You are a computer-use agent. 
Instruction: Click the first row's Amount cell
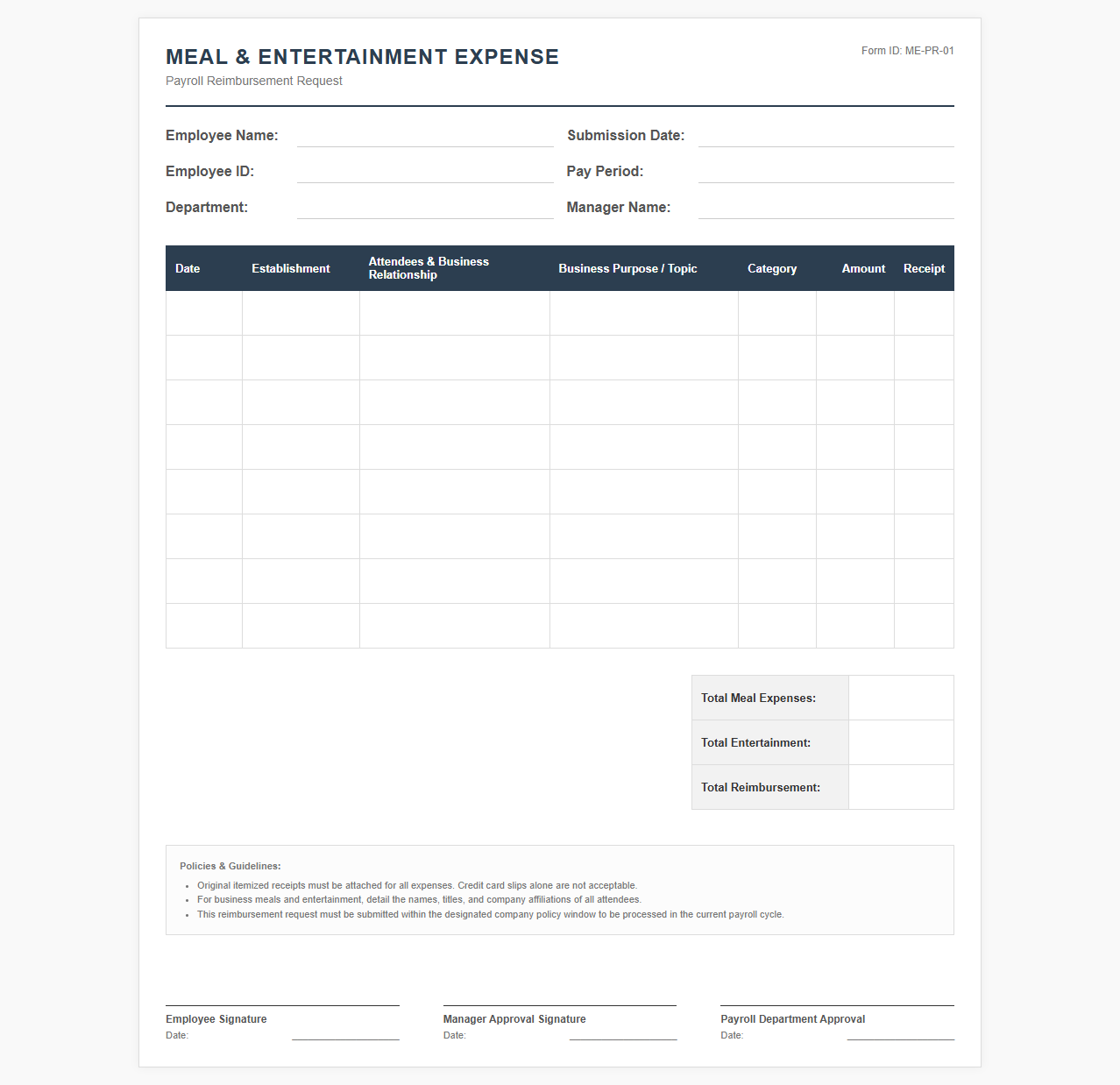point(855,313)
